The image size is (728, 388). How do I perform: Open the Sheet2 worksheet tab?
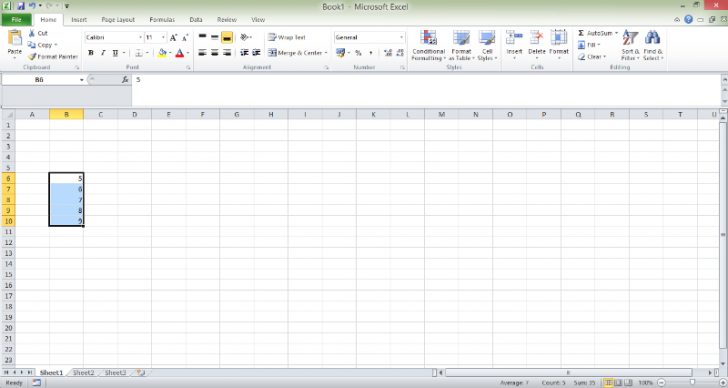click(84, 373)
